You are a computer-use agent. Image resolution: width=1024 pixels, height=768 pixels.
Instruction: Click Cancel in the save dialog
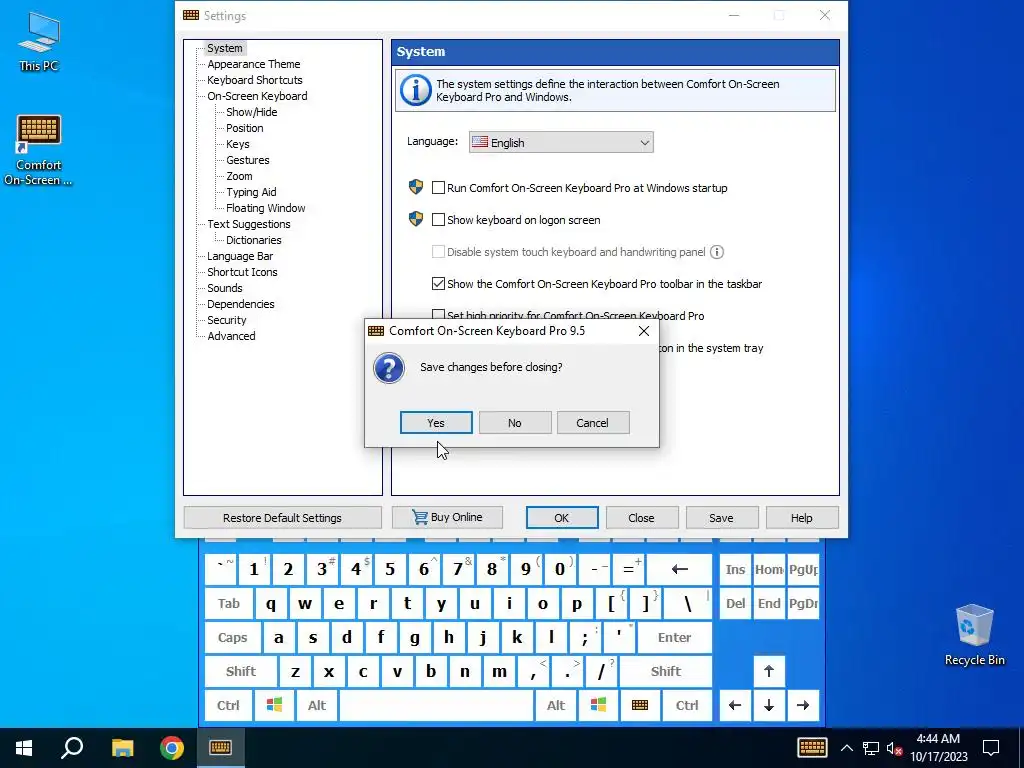click(x=593, y=423)
